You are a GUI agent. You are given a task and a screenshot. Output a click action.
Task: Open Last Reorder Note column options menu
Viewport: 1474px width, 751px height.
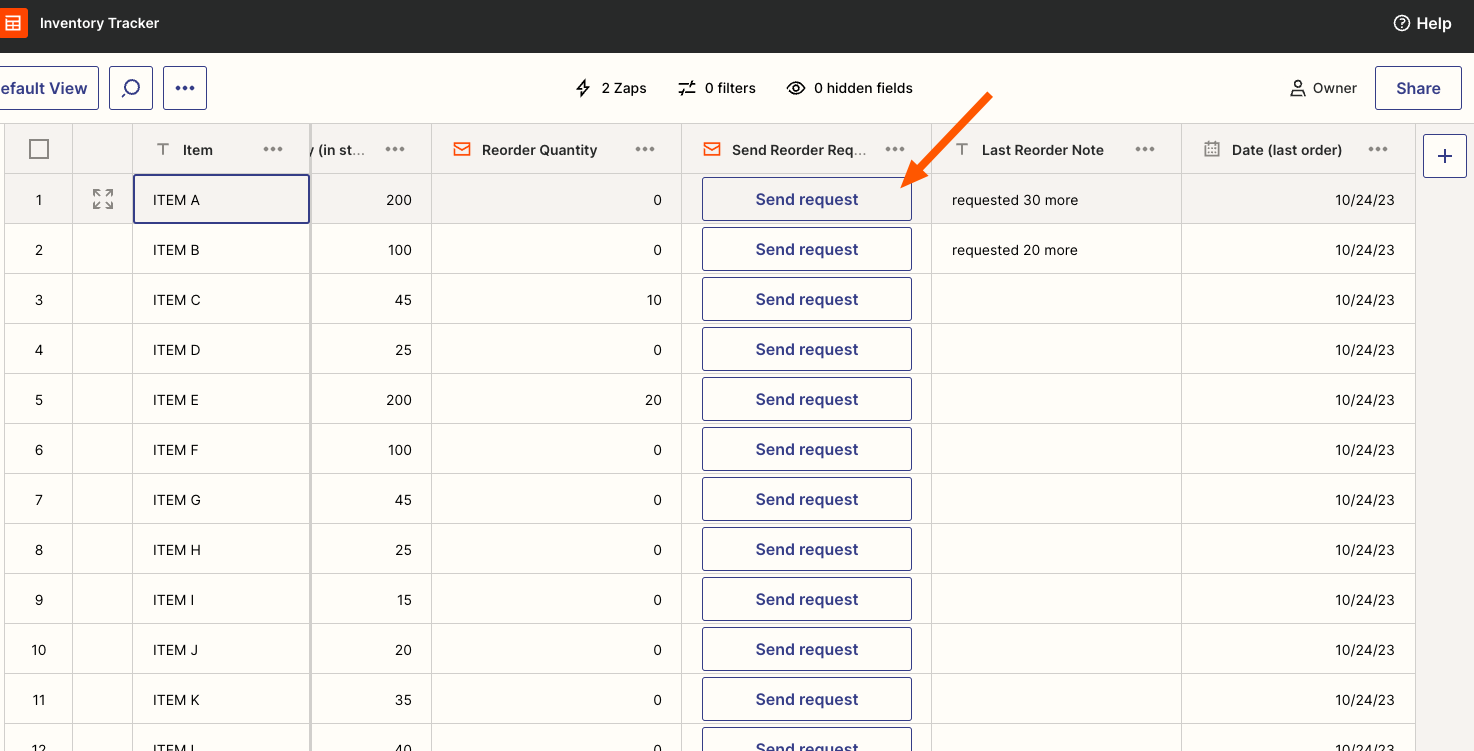point(1145,149)
